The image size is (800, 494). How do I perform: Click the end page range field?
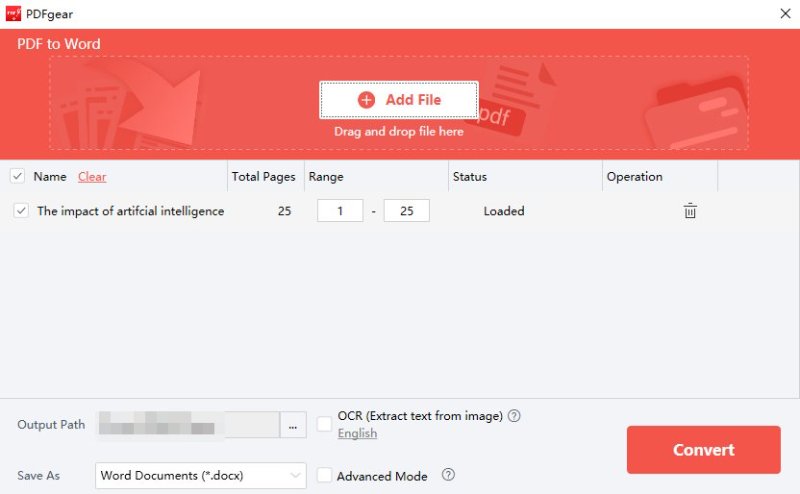[406, 211]
